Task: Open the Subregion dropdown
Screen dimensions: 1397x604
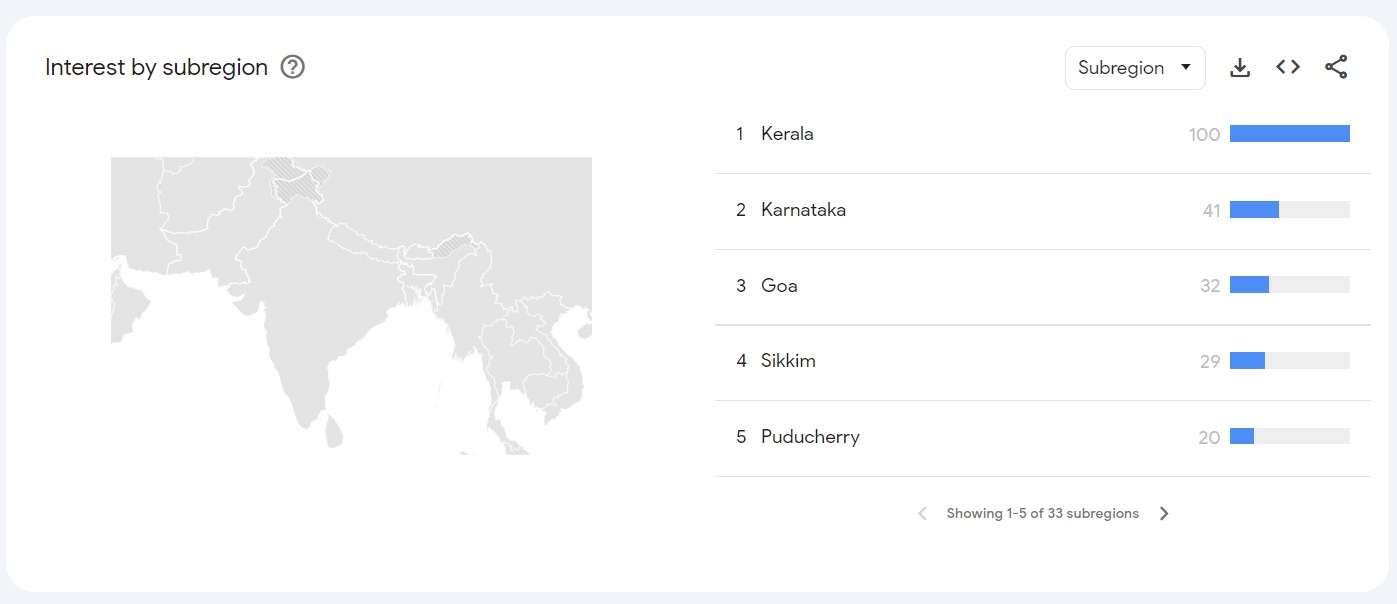Action: click(x=1135, y=68)
